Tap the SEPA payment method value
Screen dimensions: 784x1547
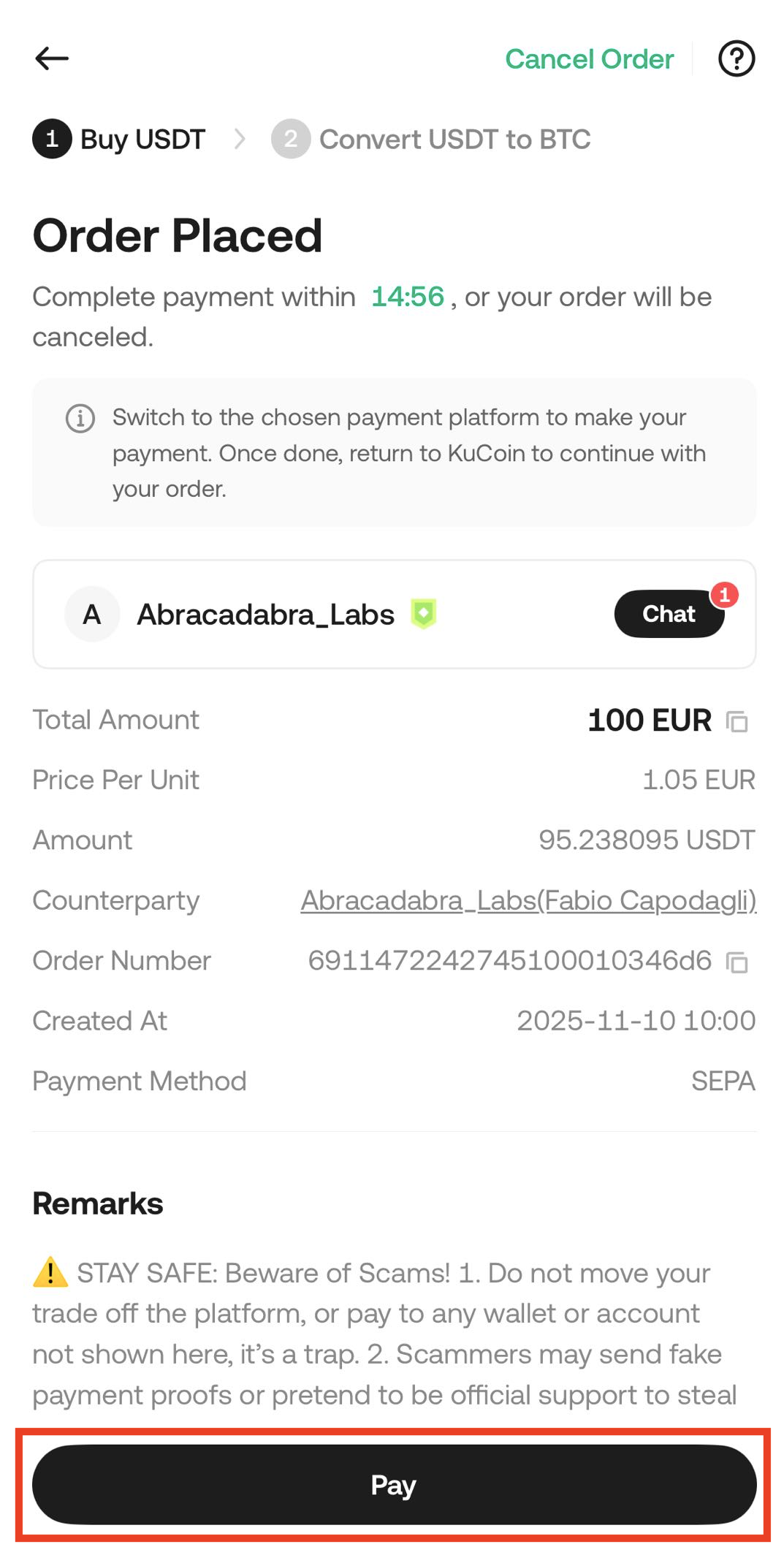(723, 1081)
